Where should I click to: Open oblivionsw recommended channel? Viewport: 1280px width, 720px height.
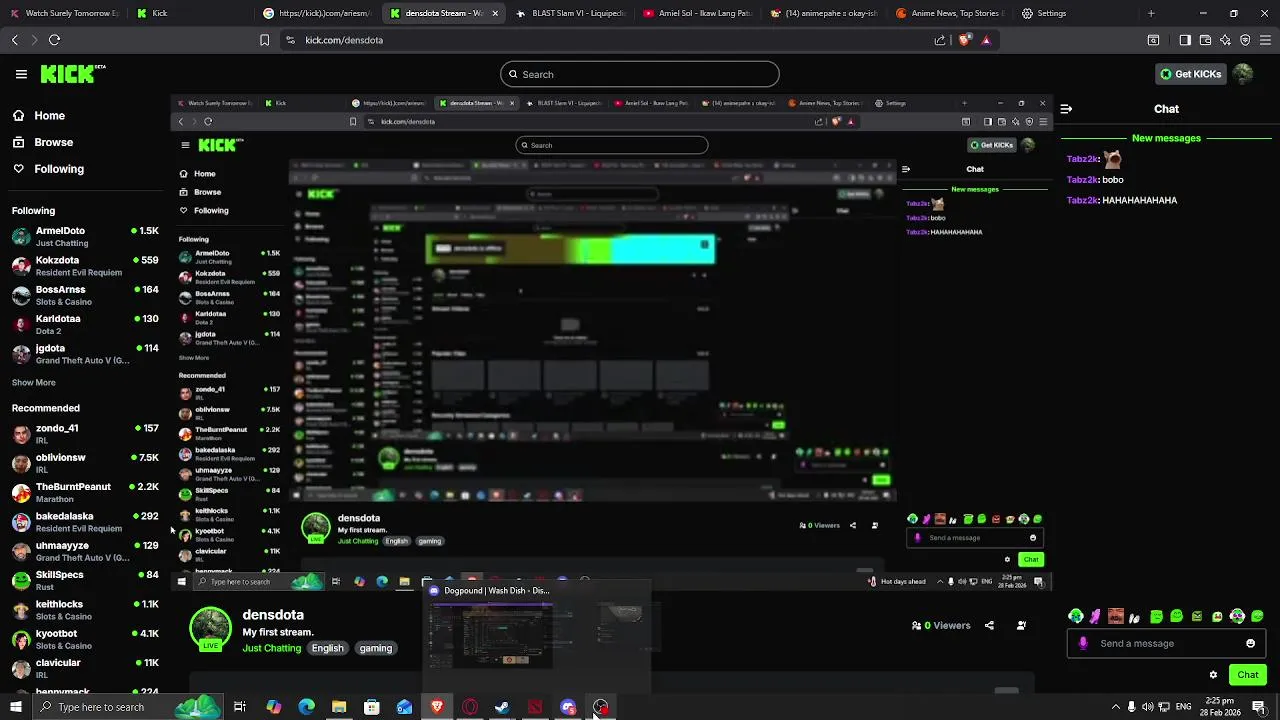pyautogui.click(x=85, y=463)
